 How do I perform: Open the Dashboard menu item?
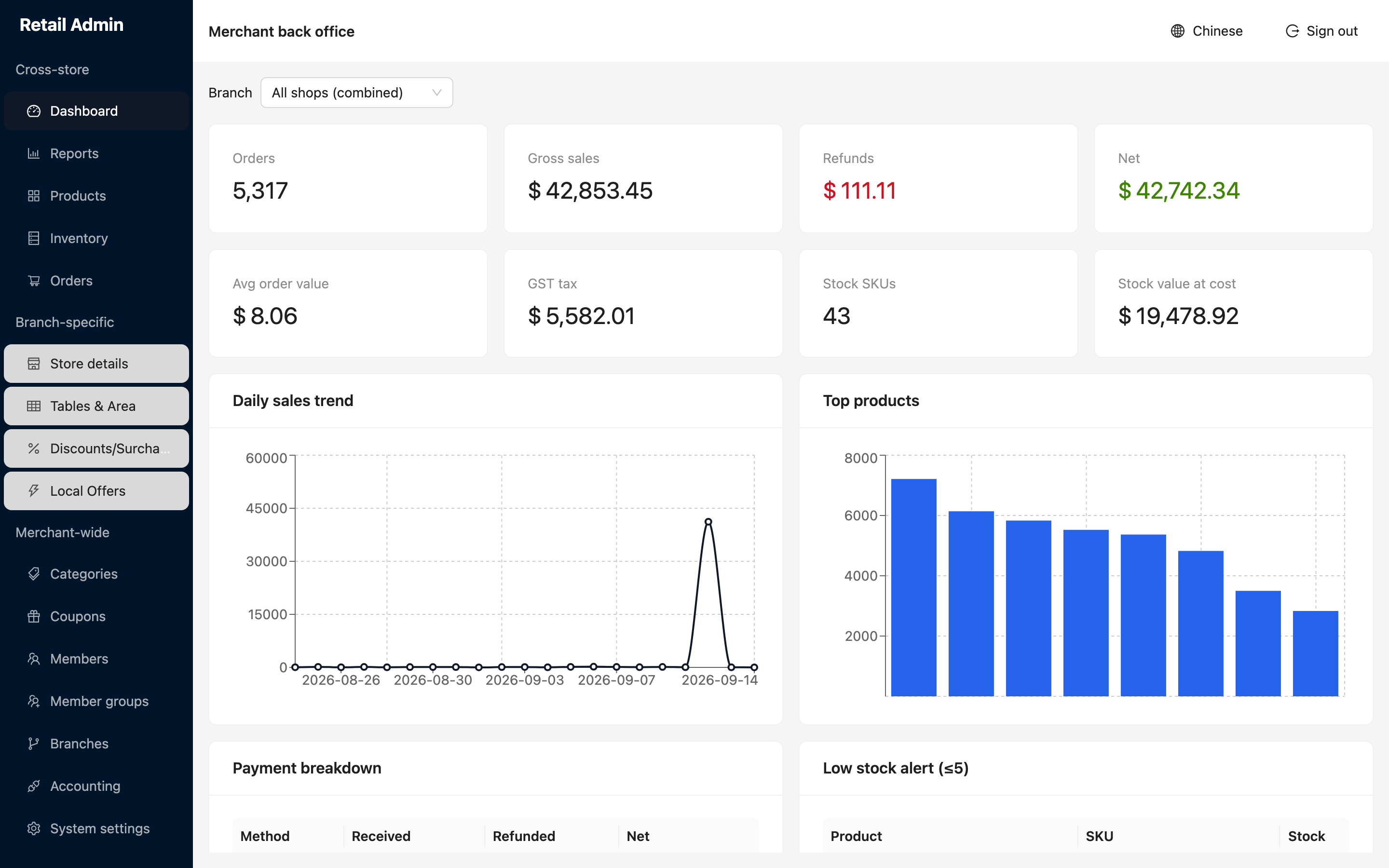96,111
